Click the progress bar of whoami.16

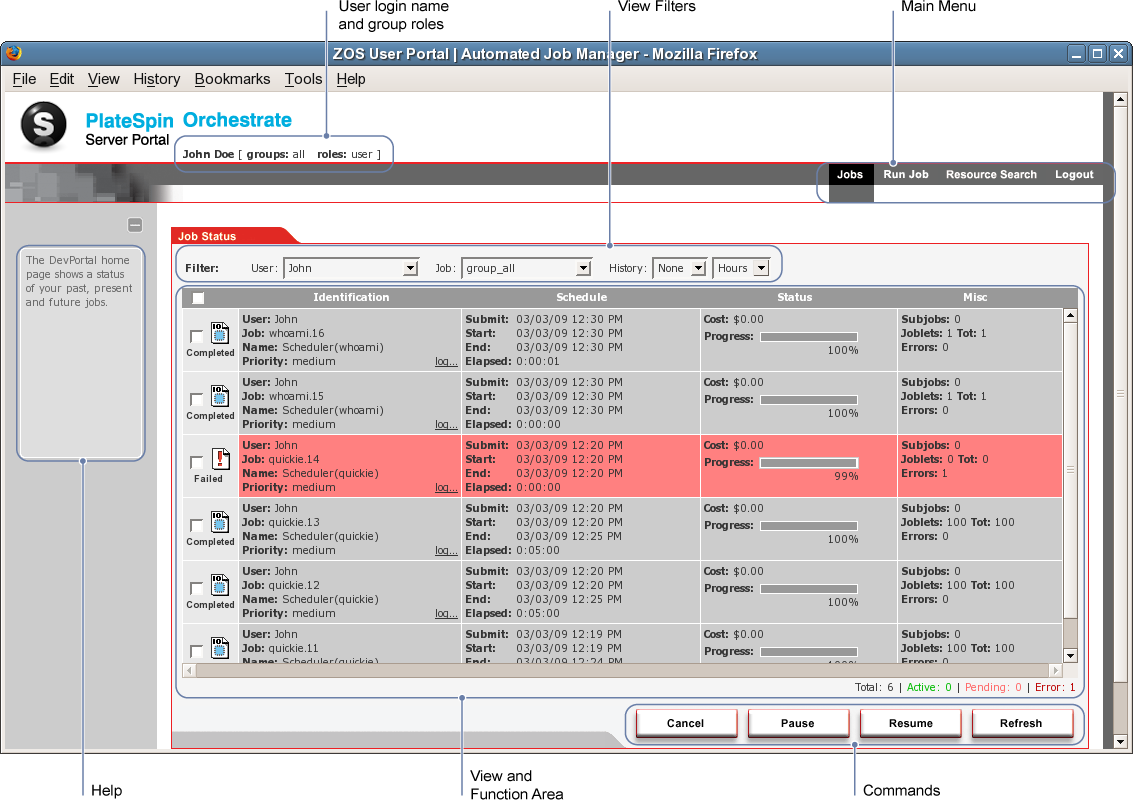coord(809,337)
